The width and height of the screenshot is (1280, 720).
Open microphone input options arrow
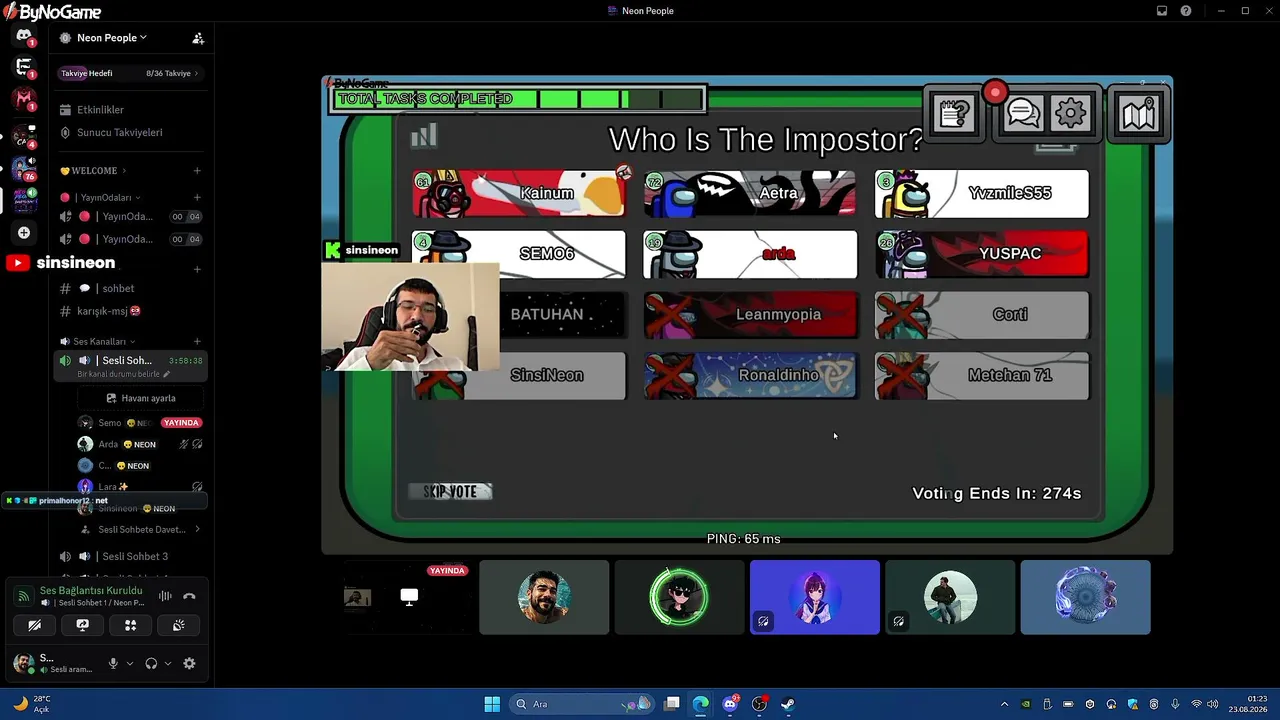click(x=130, y=664)
